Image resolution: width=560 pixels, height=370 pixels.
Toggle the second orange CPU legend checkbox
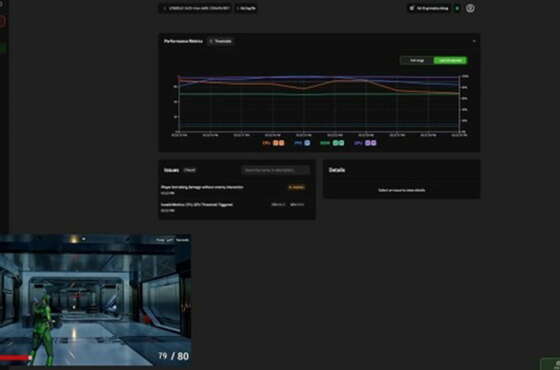(x=281, y=143)
